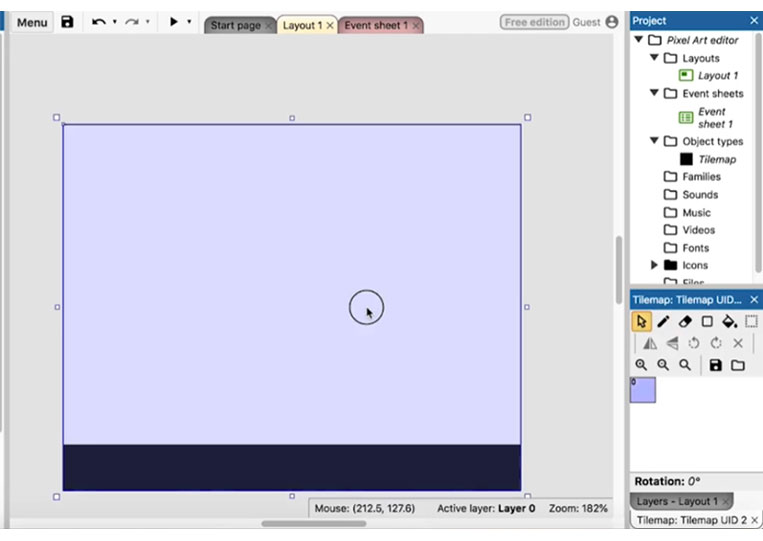Zoom in on the tileset
This screenshot has width=763, height=541.
(x=641, y=365)
